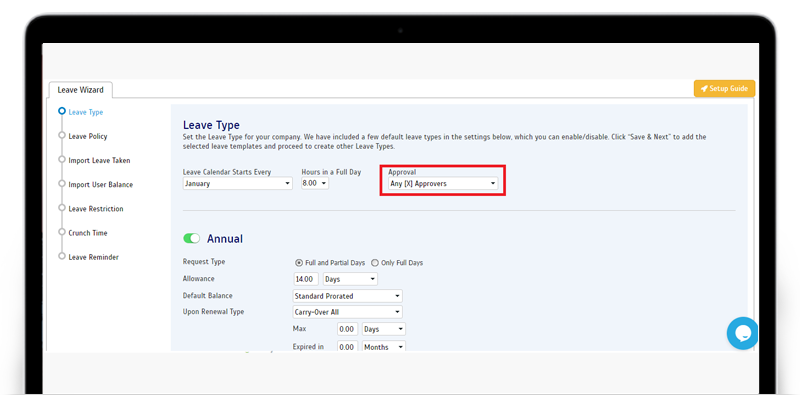This screenshot has width=800, height=395.
Task: Go to Leave Restriction step
Action: tap(96, 209)
